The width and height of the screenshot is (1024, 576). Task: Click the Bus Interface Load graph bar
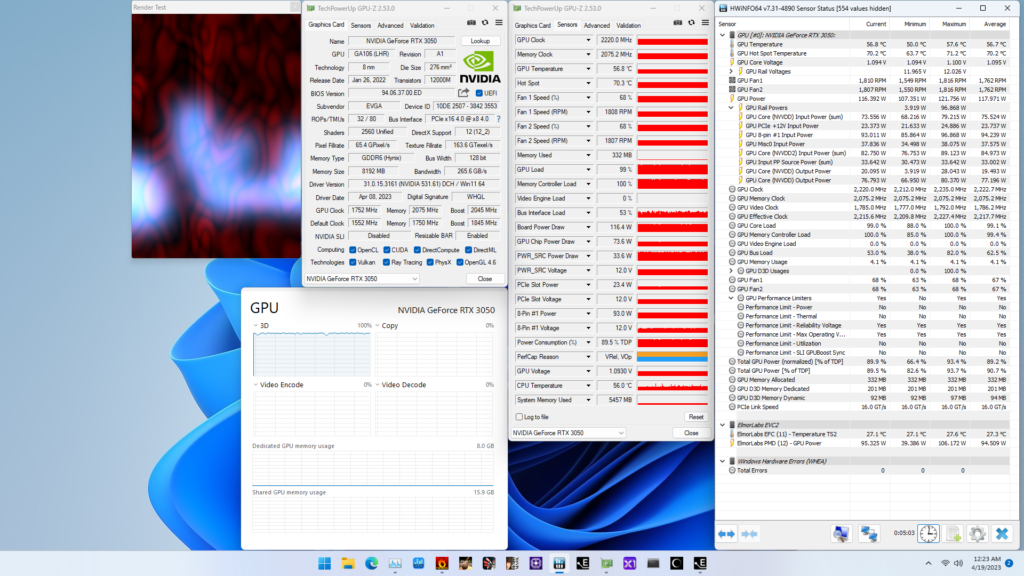click(x=673, y=213)
